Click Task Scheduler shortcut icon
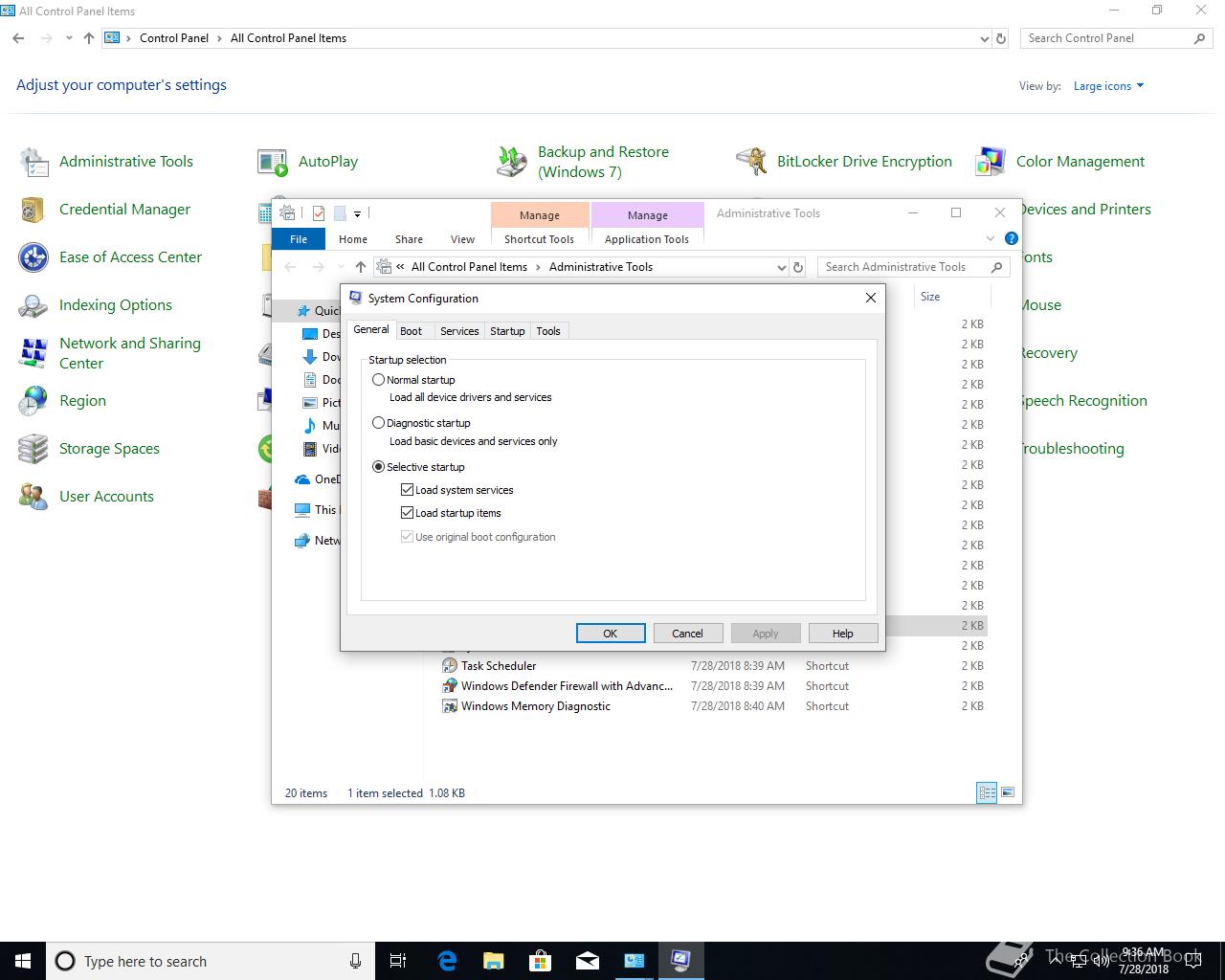Image resolution: width=1225 pixels, height=980 pixels. coord(450,666)
